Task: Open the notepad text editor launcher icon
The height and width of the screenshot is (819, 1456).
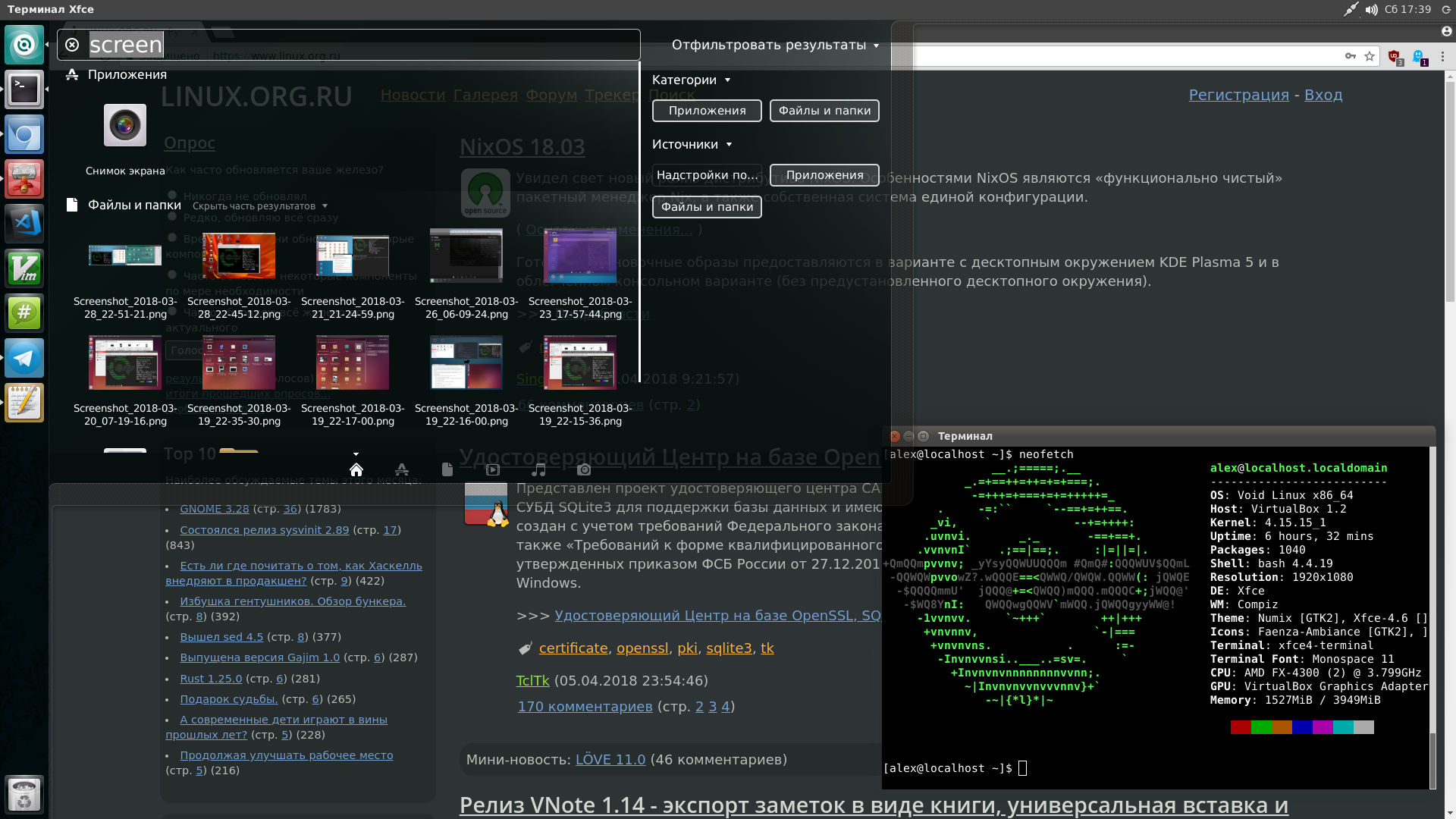Action: (24, 403)
